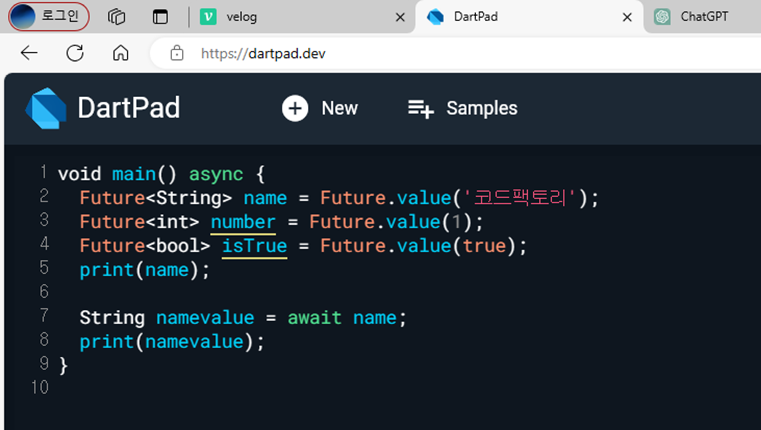Click 'true' literal on line 4
The width and height of the screenshot is (761, 430).
484,246
